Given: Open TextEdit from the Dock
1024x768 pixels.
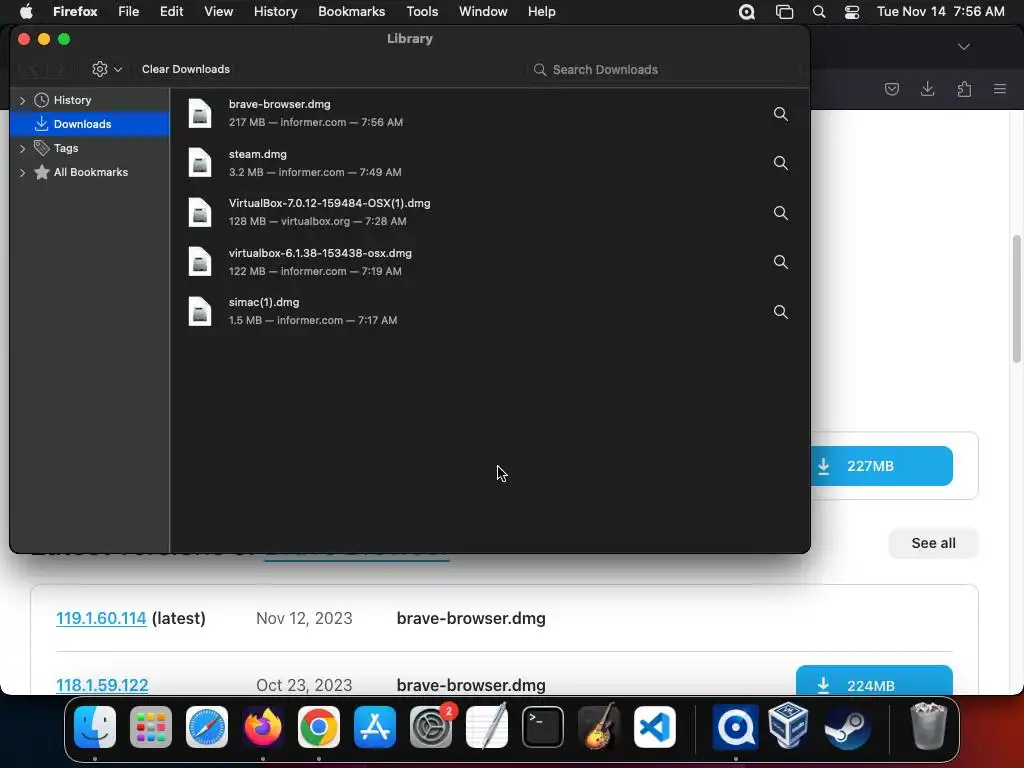Looking at the screenshot, I should point(487,725).
